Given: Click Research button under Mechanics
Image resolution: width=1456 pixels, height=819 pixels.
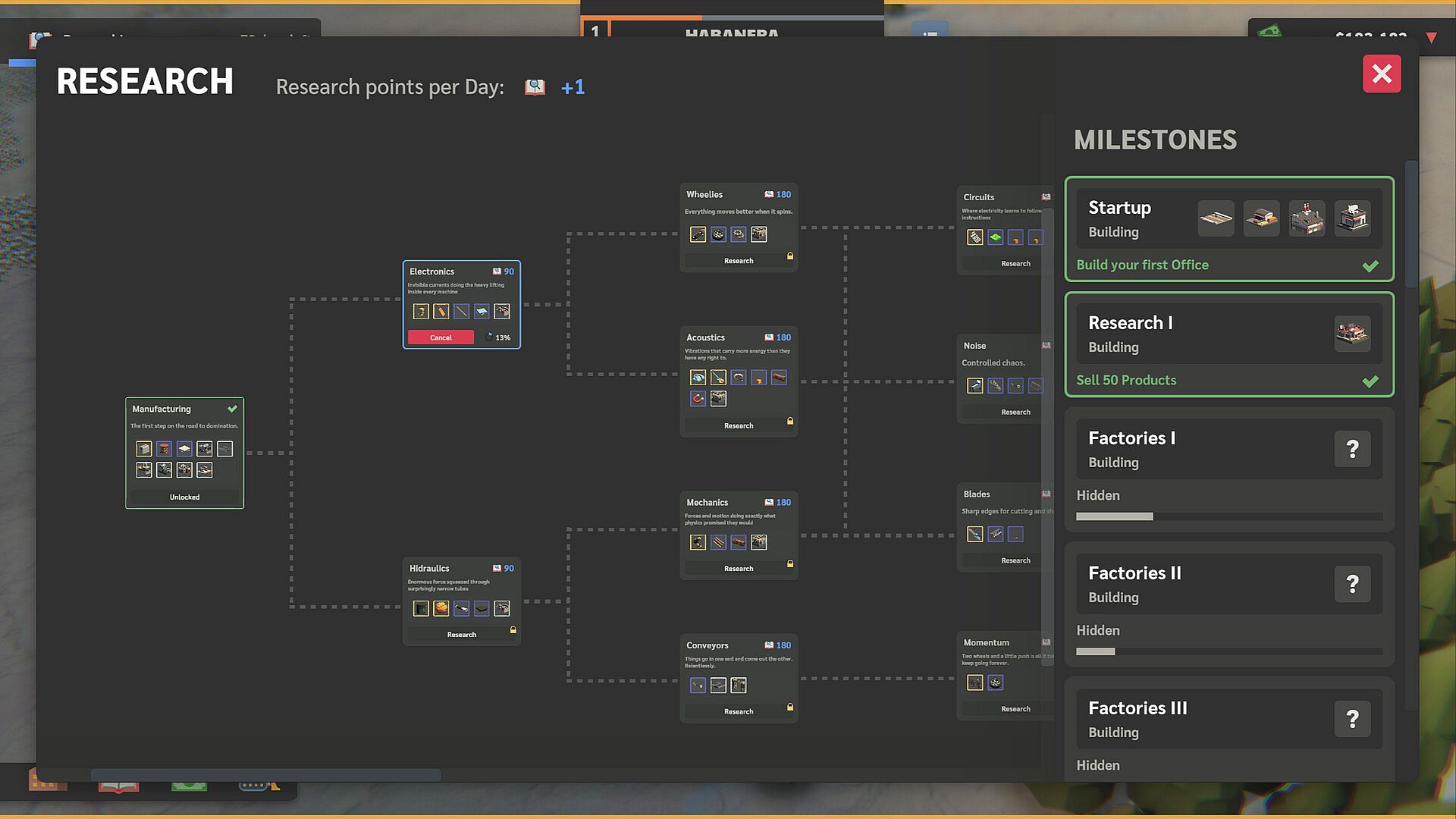Looking at the screenshot, I should (739, 569).
